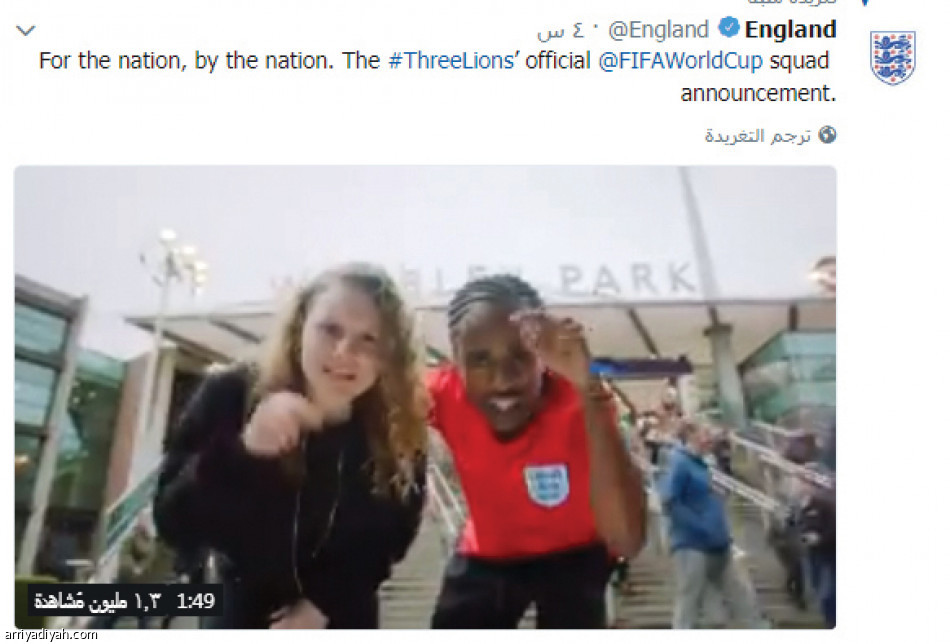Click the video view count overlay
950x644 pixels.
pos(98,601)
